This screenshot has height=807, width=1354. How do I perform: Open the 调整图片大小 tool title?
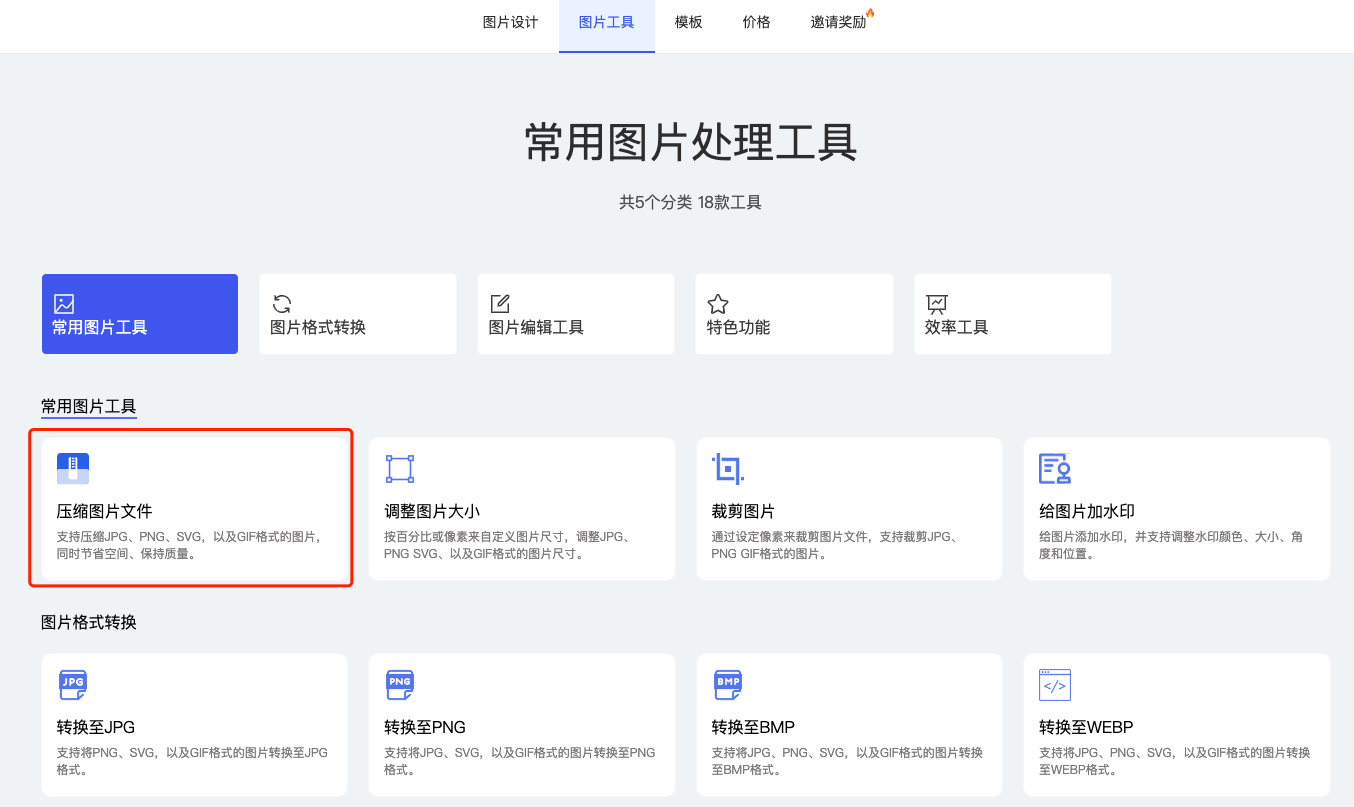coord(432,511)
